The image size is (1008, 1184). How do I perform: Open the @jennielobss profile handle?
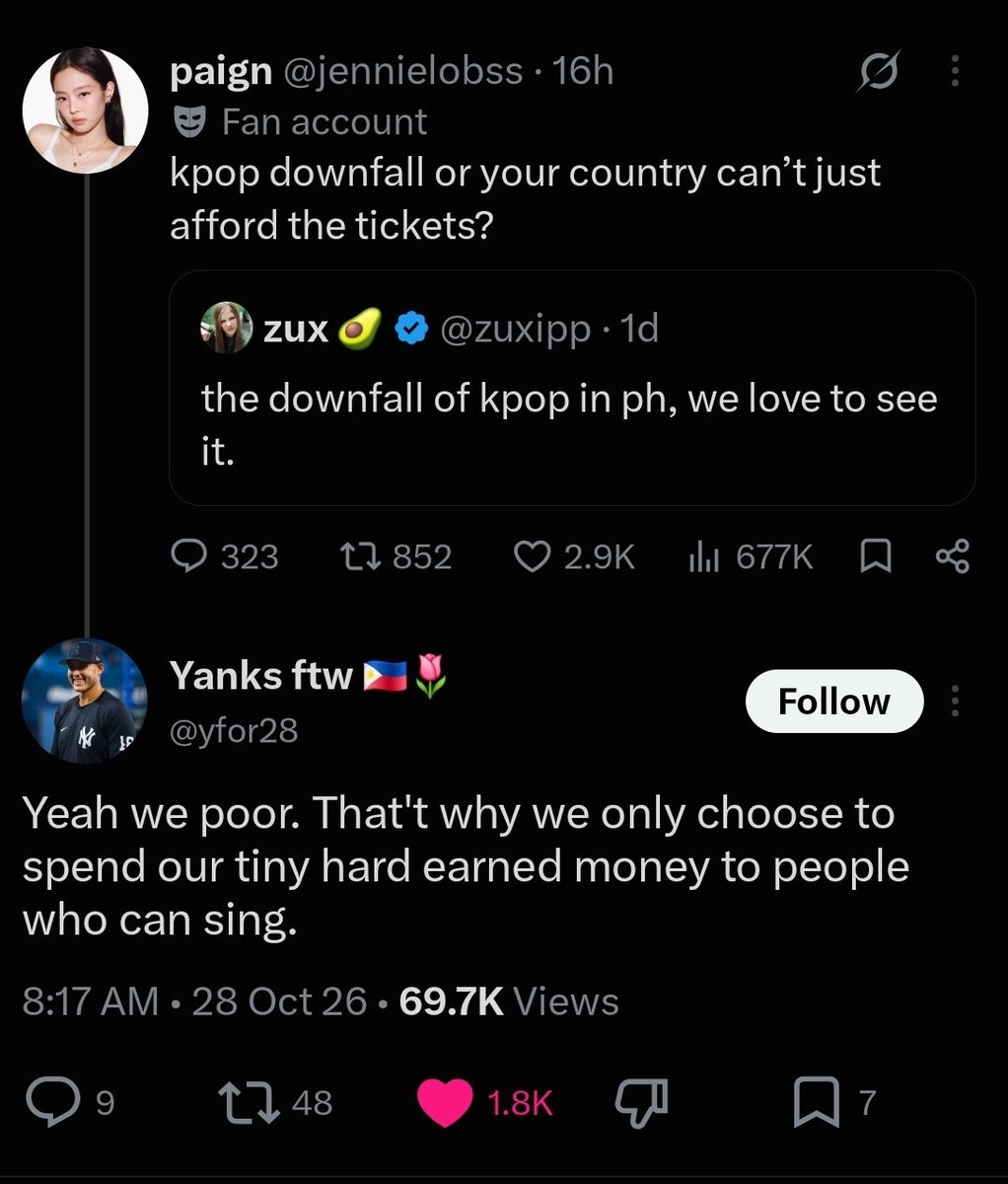[403, 71]
